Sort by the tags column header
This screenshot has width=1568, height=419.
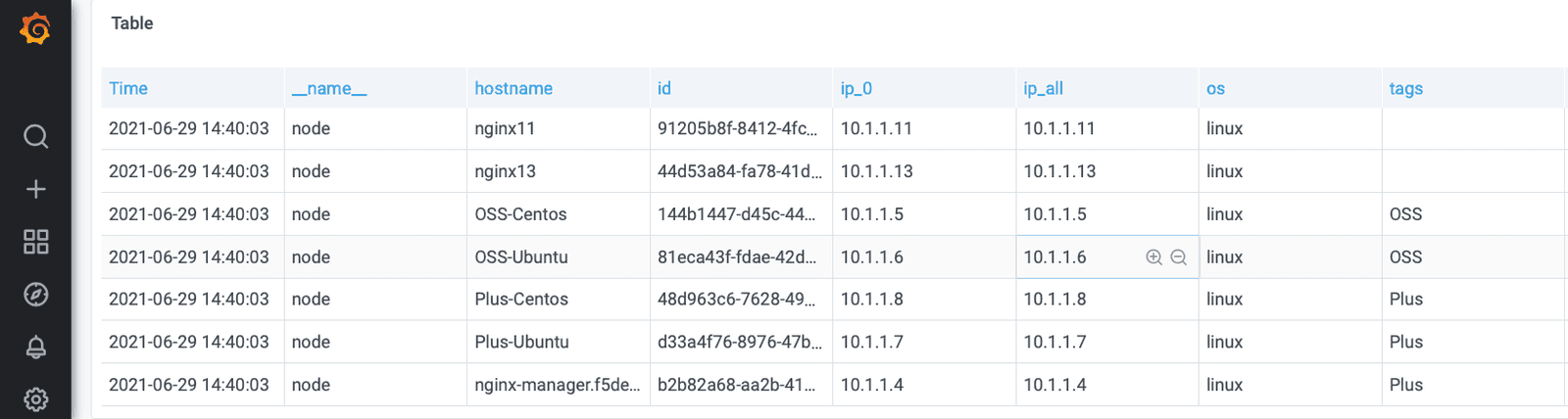(x=1405, y=88)
